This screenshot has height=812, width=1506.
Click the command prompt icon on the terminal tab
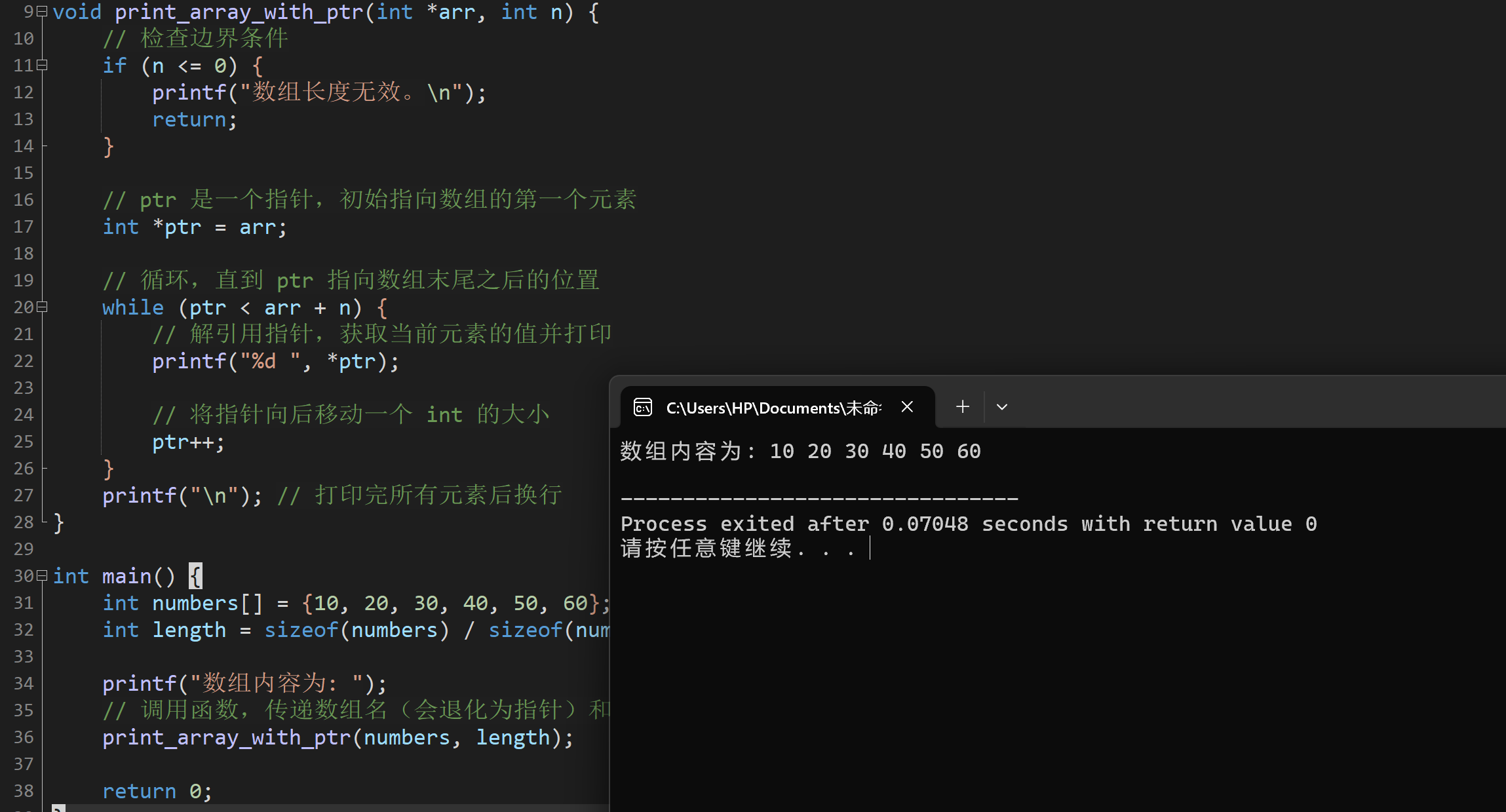[643, 406]
